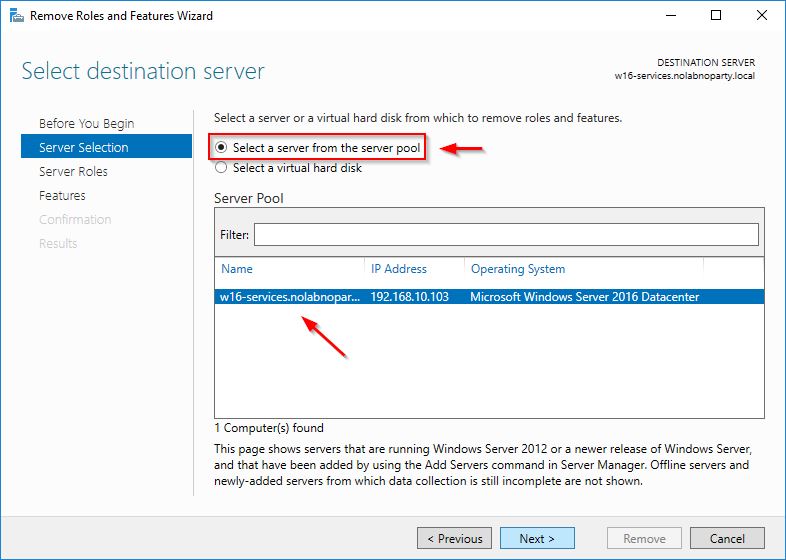Open the Features step

coord(62,196)
